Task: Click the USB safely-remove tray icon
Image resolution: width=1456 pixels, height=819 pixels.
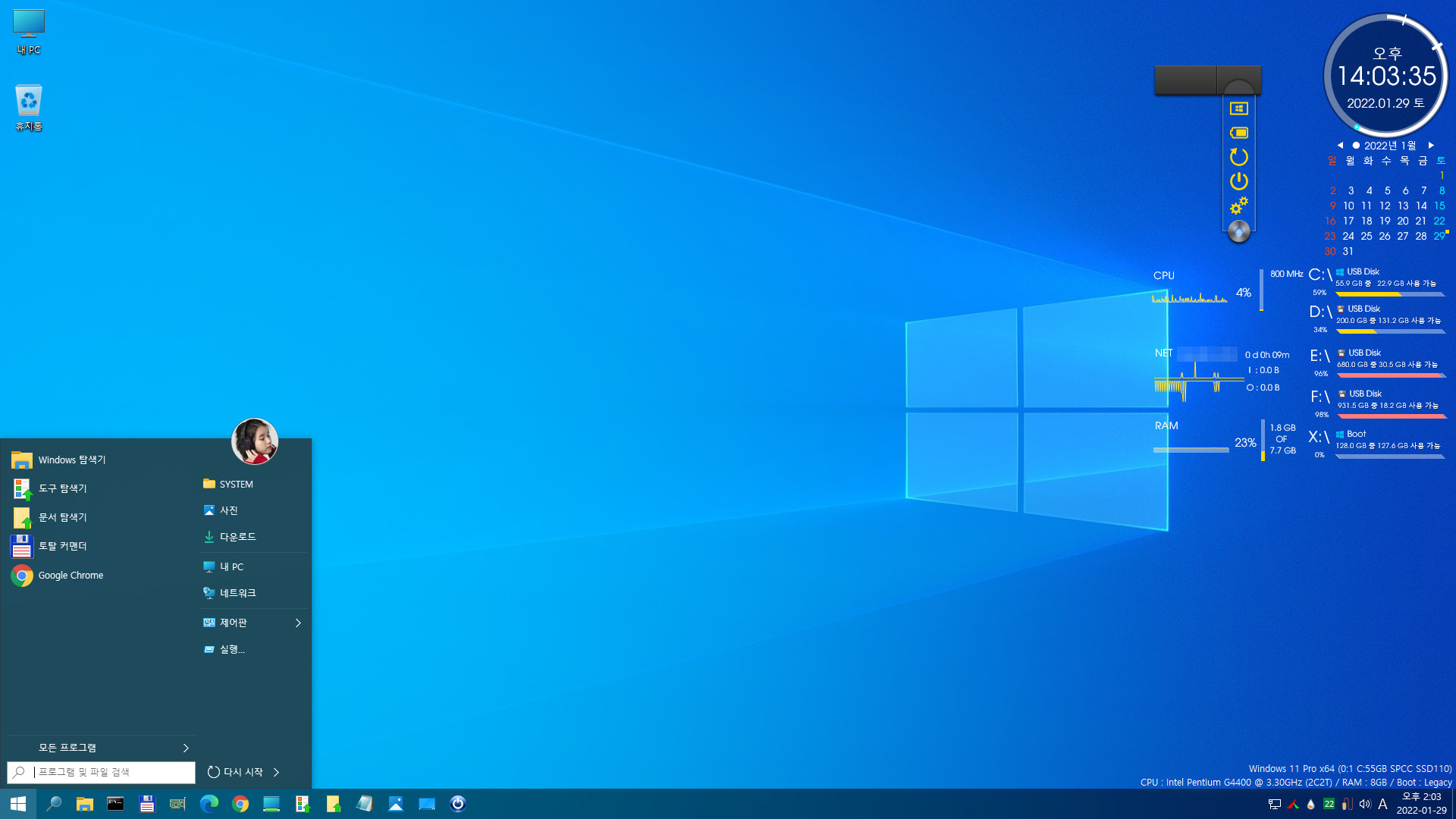Action: pyautogui.click(x=1347, y=804)
